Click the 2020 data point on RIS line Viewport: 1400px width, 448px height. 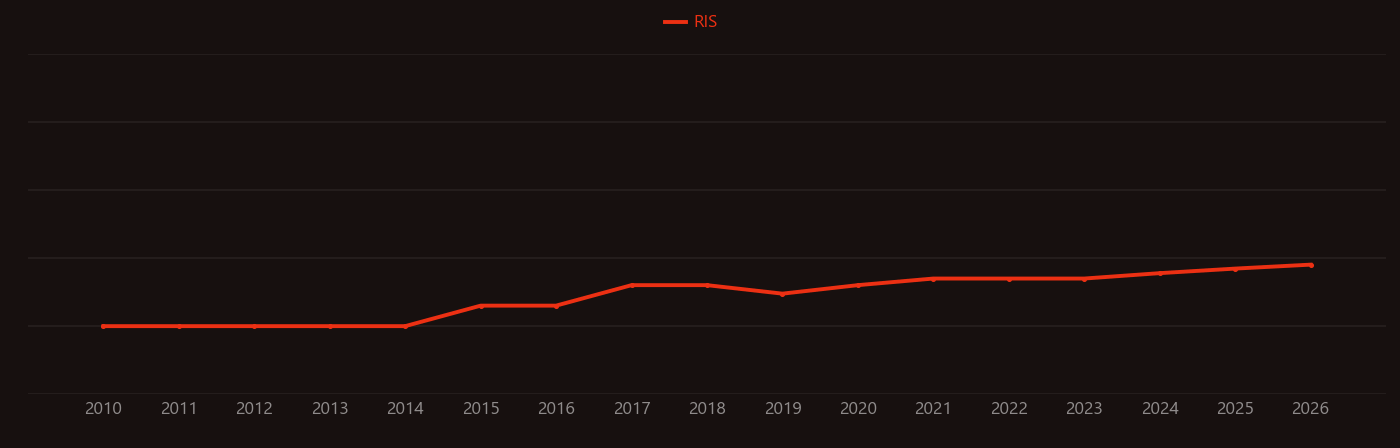tap(858, 285)
